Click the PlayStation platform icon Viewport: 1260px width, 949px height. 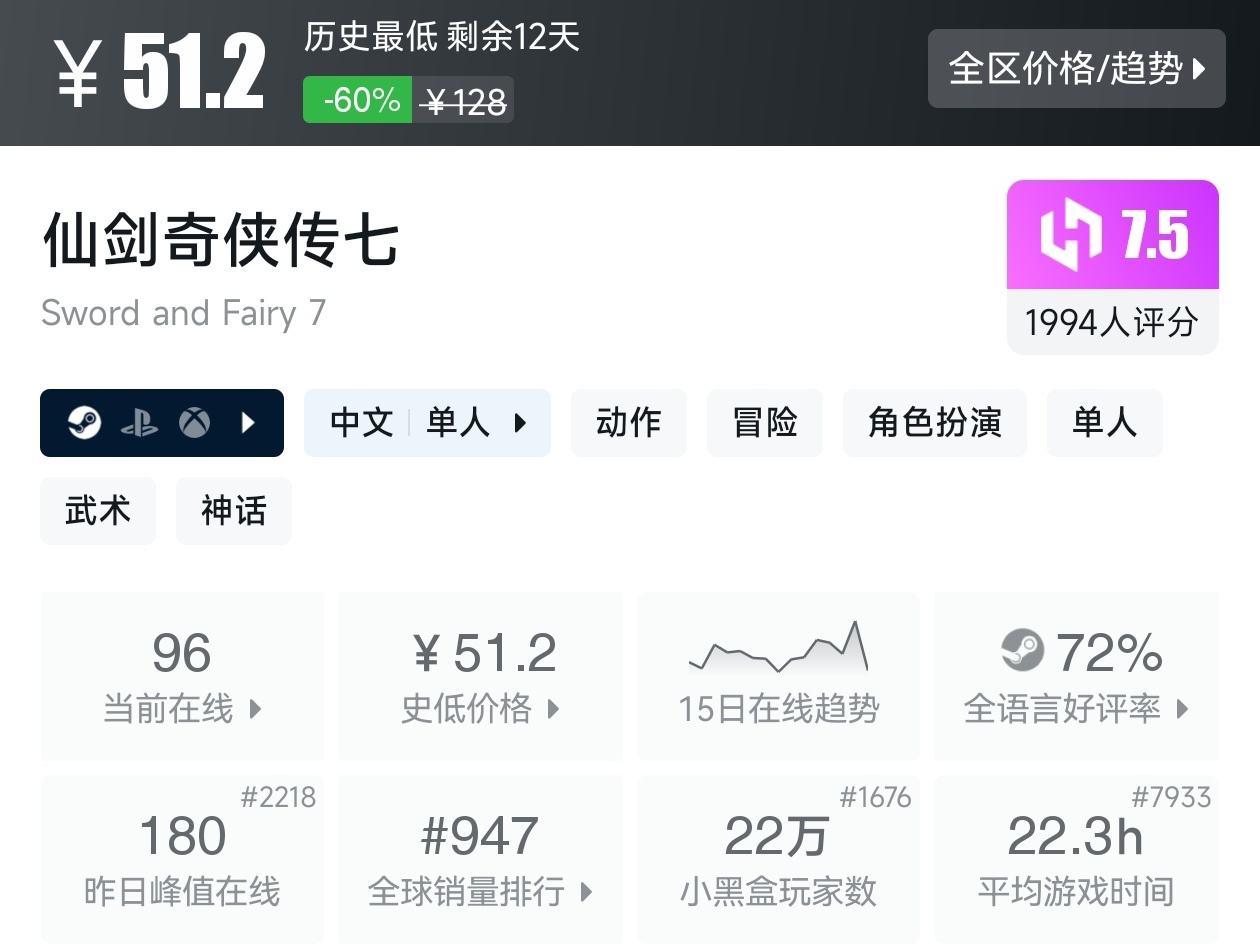139,424
